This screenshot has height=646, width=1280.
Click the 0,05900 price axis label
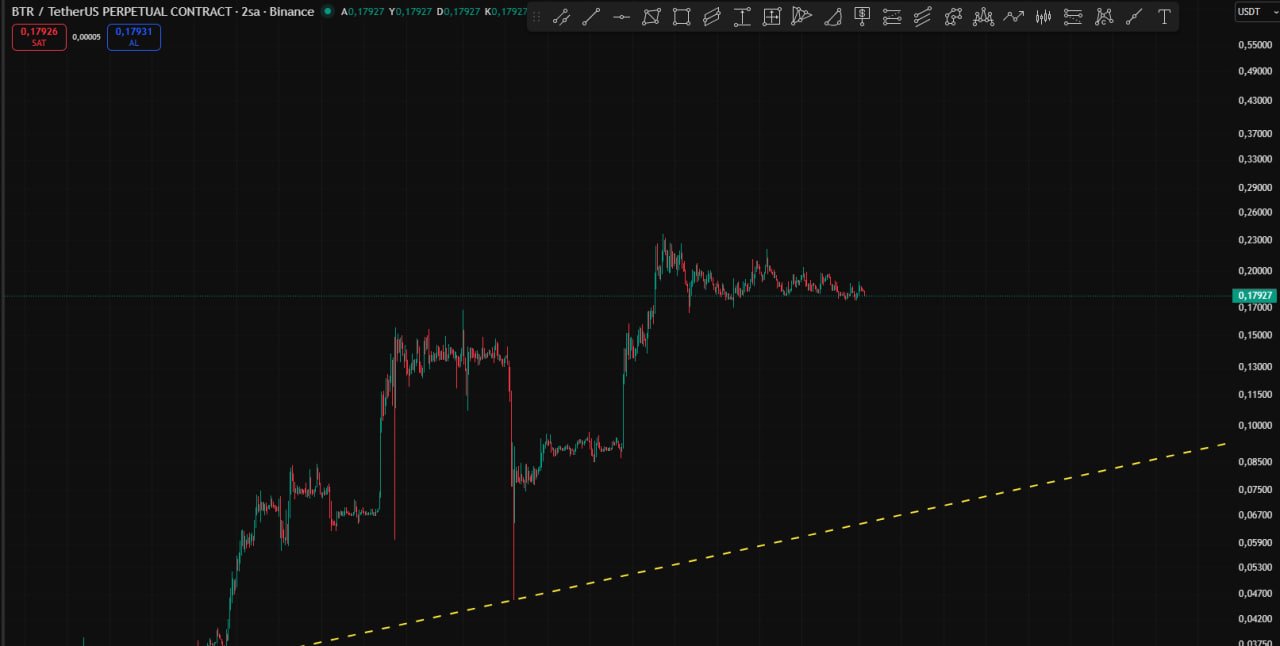(1255, 543)
